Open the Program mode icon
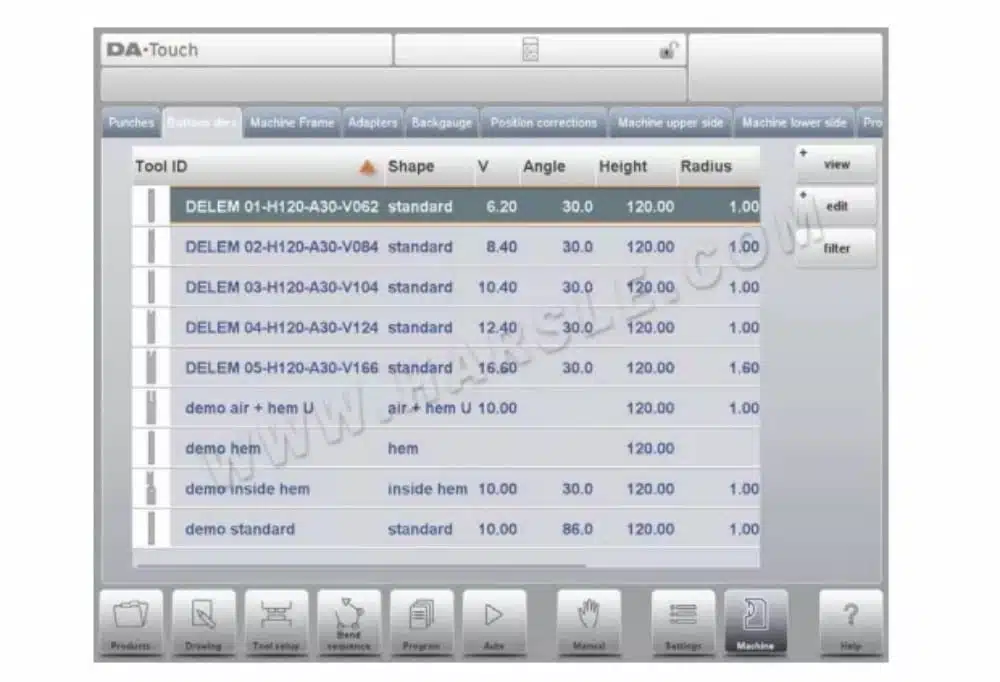Image resolution: width=1000 pixels, height=682 pixels. 422,622
